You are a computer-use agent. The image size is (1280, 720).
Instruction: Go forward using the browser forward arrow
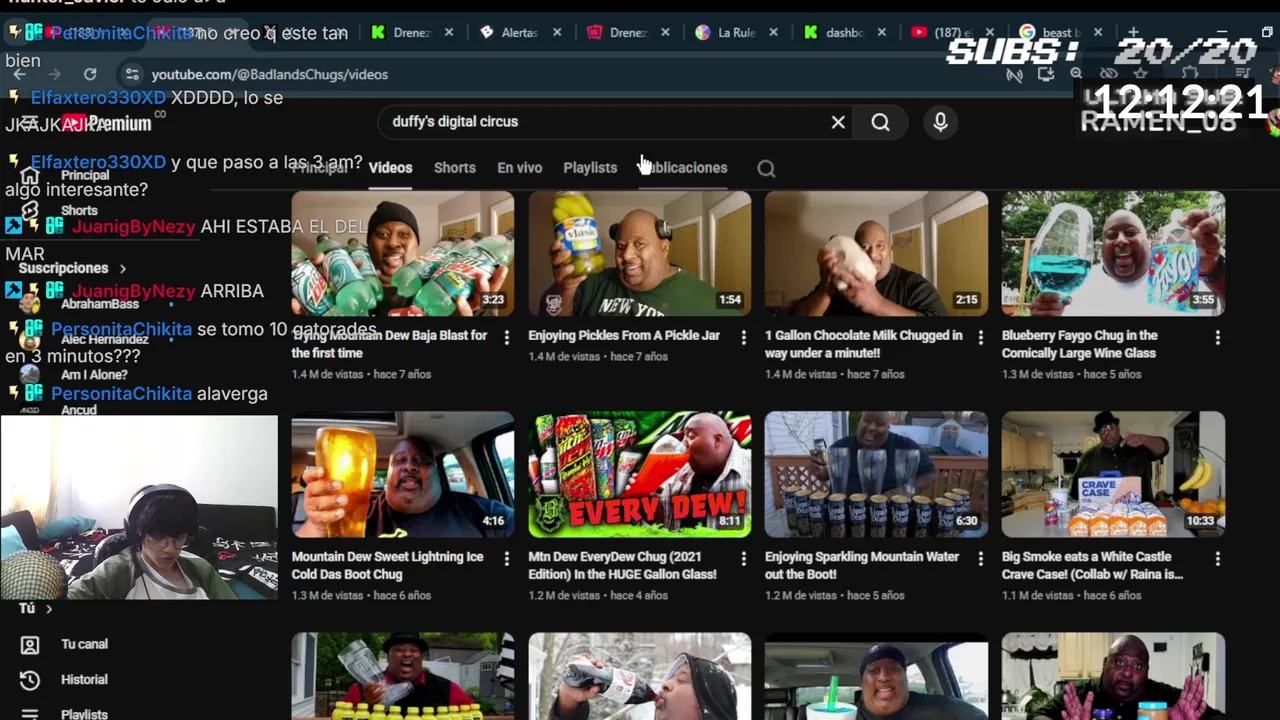click(54, 74)
